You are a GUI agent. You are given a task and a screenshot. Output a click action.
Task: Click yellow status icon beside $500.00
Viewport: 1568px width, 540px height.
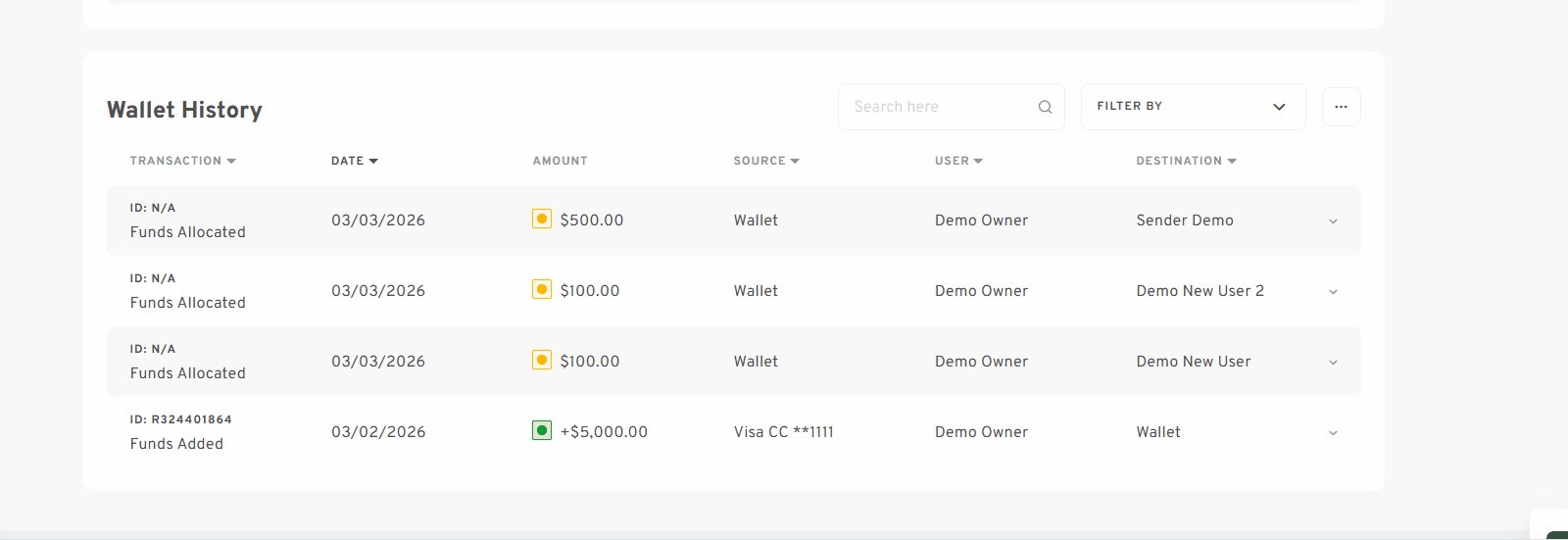click(x=541, y=219)
